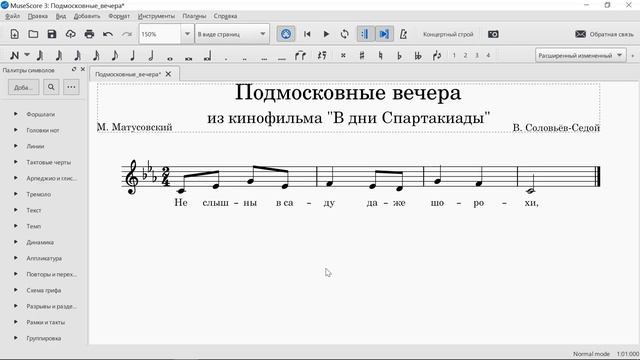This screenshot has width=640, height=360.
Task: Apply double flat accidental
Action: [x=418, y=56]
